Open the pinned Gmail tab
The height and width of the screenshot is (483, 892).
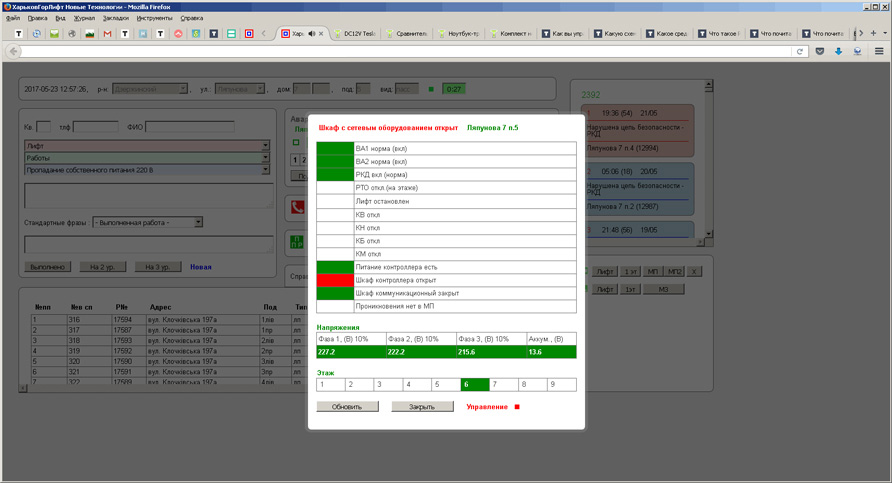pyautogui.click(x=108, y=34)
